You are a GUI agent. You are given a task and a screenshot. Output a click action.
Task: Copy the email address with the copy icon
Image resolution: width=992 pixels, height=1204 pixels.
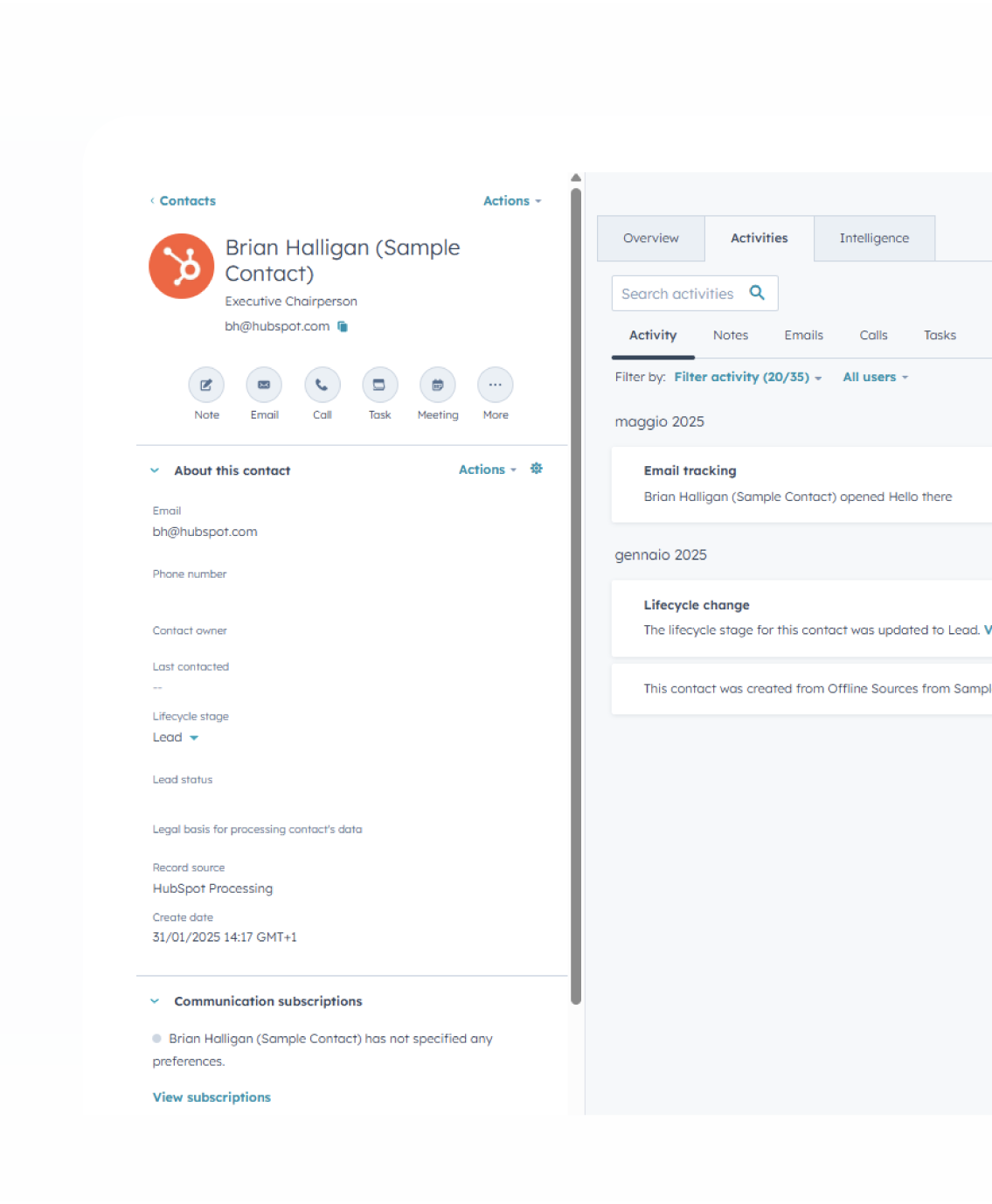(343, 326)
